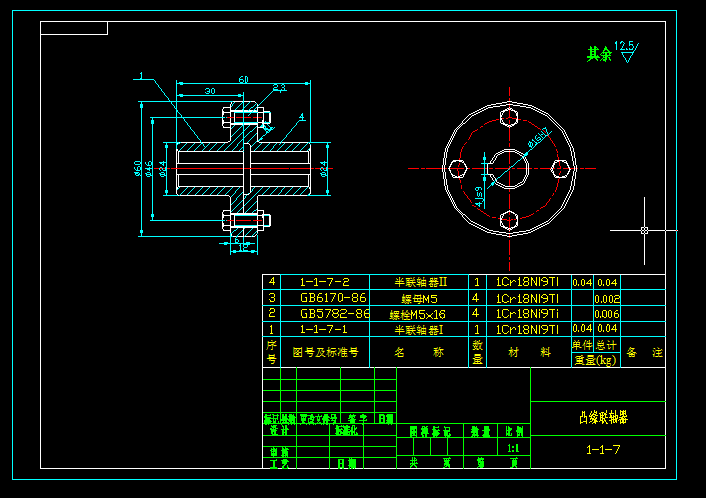The height and width of the screenshot is (498, 706).
Task: Click the '共 页' sheet count cell
Action: click(430, 463)
